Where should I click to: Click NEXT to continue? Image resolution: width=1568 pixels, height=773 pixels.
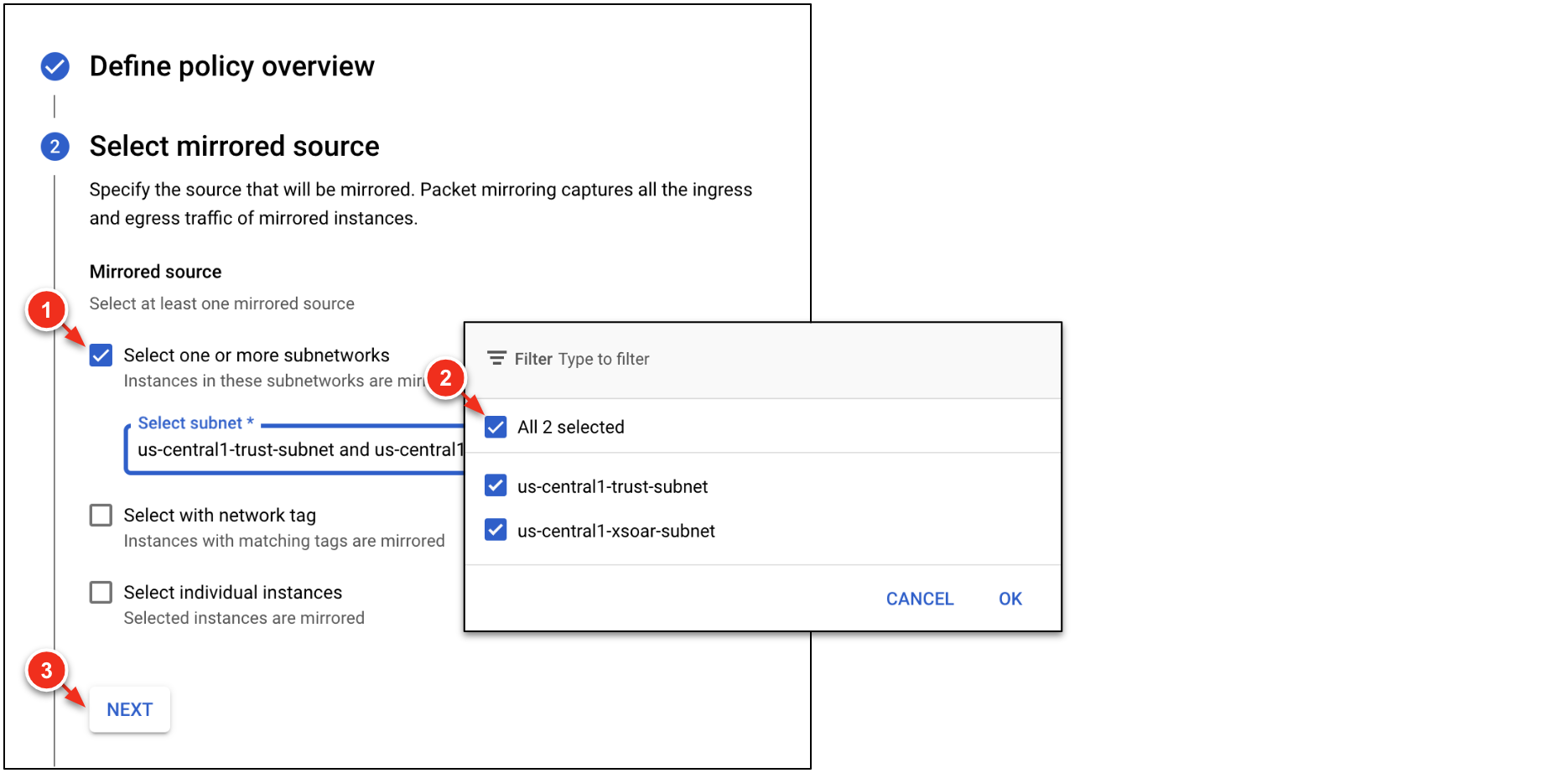[130, 710]
